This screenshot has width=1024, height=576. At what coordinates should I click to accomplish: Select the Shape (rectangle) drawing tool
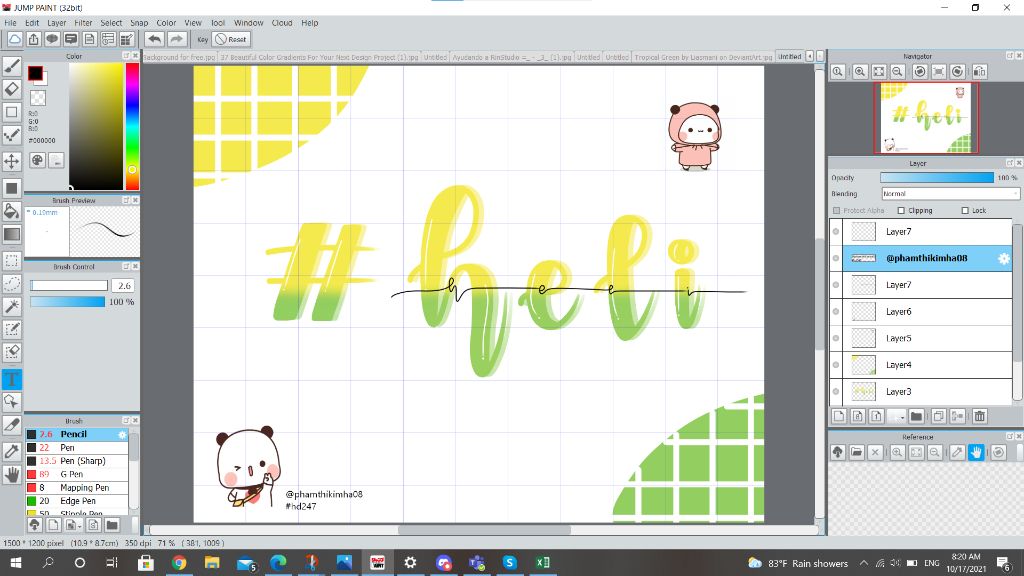click(x=12, y=112)
